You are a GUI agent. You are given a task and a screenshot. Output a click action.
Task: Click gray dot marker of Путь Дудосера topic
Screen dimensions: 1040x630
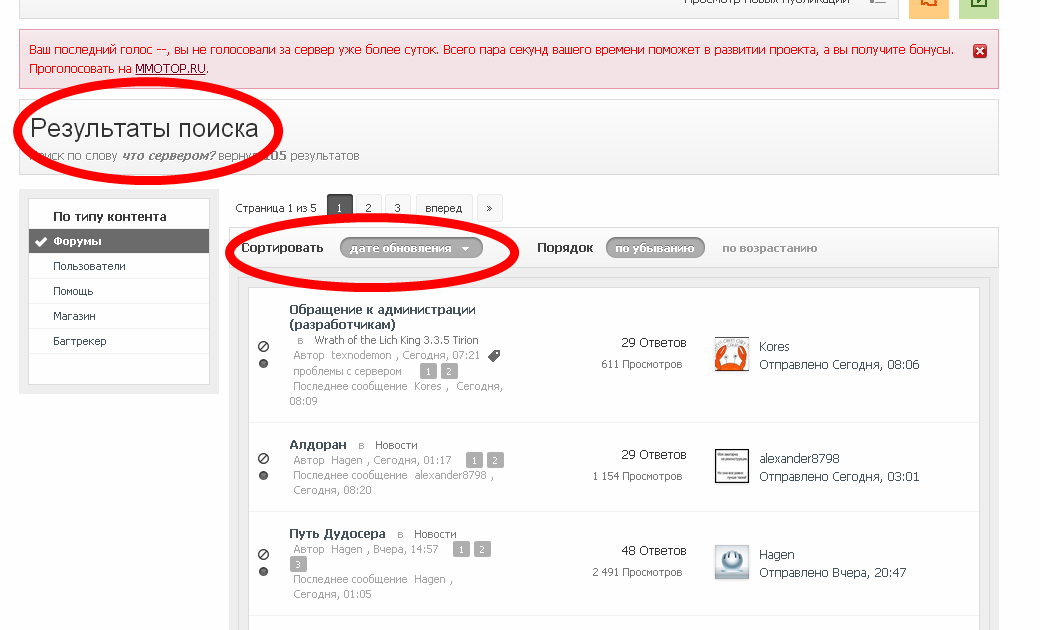coord(263,572)
